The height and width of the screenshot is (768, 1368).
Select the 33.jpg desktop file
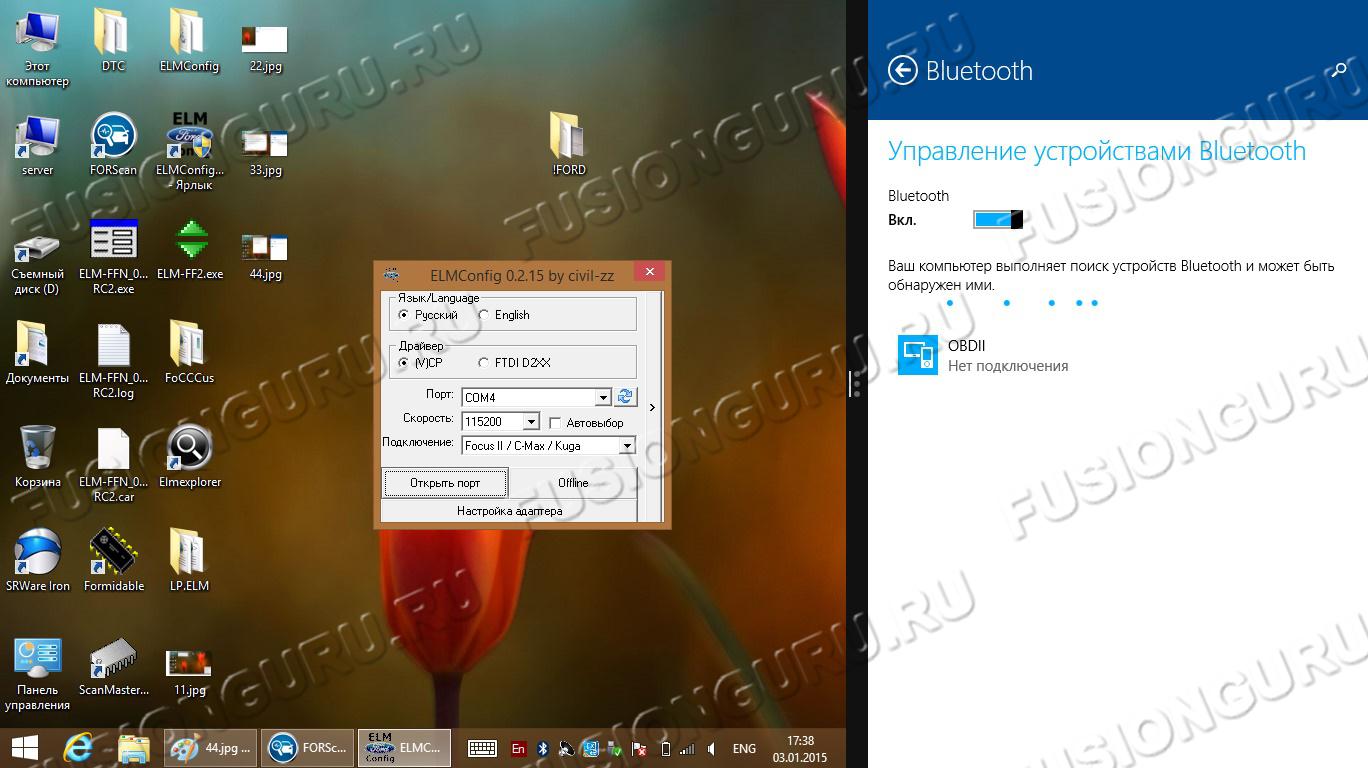pyautogui.click(x=265, y=152)
